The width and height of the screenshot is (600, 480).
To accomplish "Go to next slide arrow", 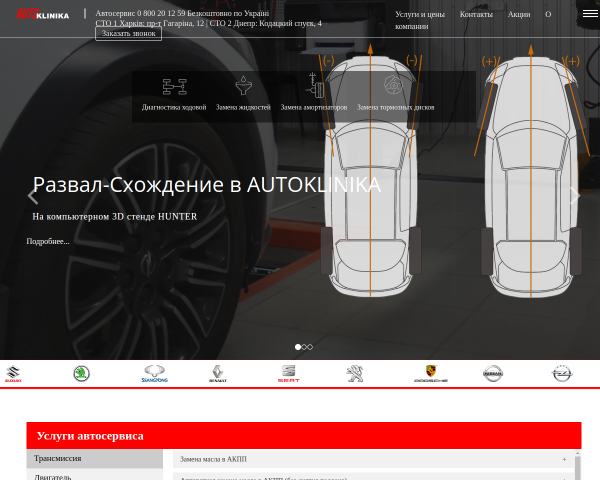I will 574,196.
